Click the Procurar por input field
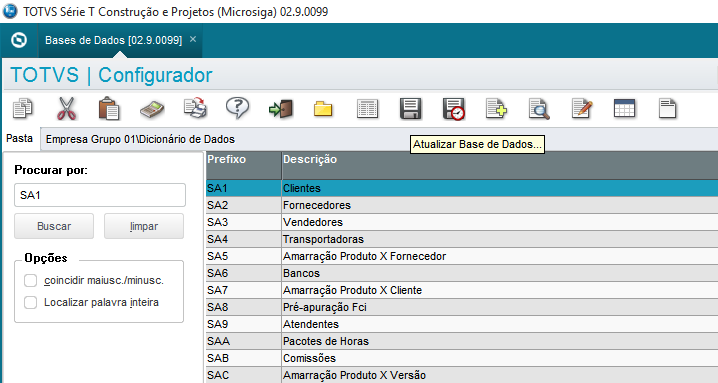Viewport: 718px width, 383px height. (100, 195)
